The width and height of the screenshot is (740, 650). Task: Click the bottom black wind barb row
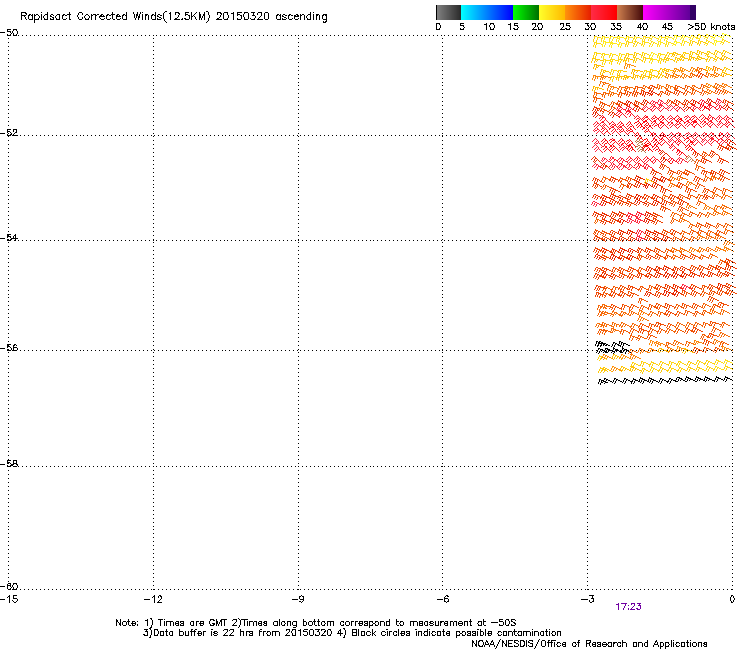tap(665, 380)
